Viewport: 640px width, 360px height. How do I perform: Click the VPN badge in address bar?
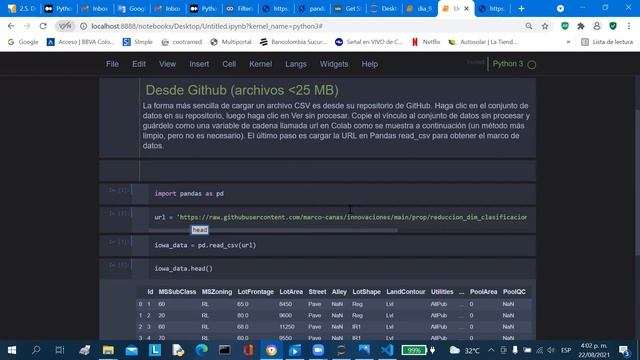coord(65,26)
